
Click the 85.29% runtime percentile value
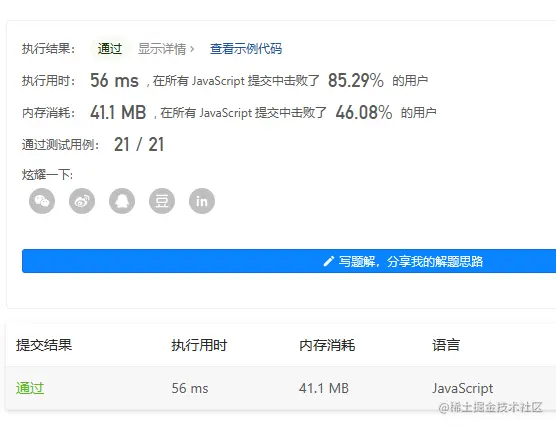click(x=356, y=81)
